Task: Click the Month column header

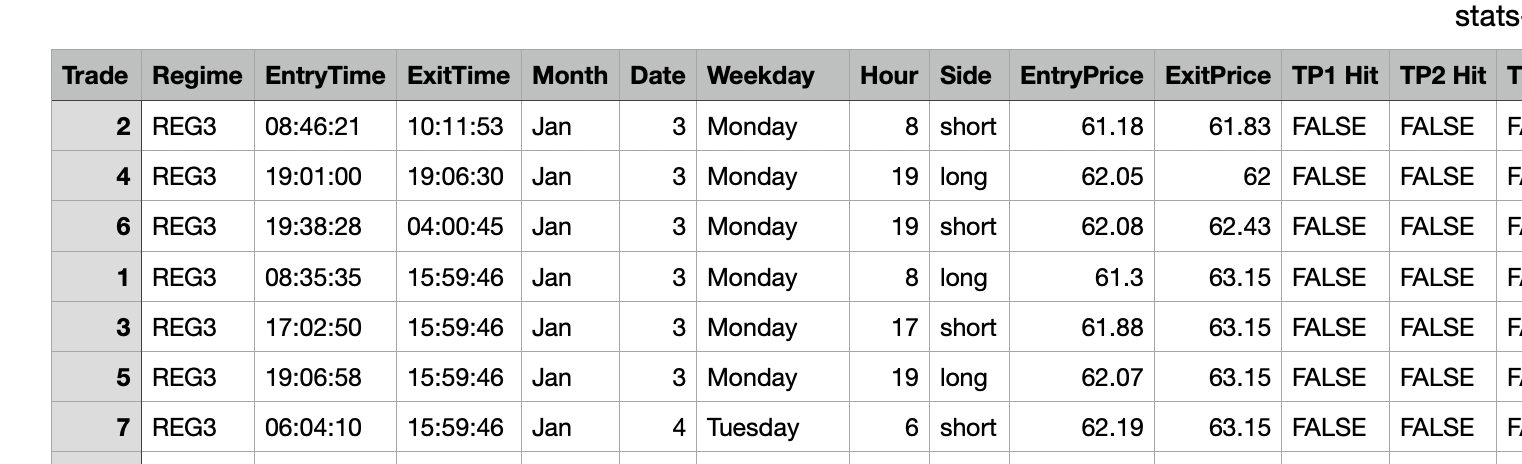Action: click(569, 76)
